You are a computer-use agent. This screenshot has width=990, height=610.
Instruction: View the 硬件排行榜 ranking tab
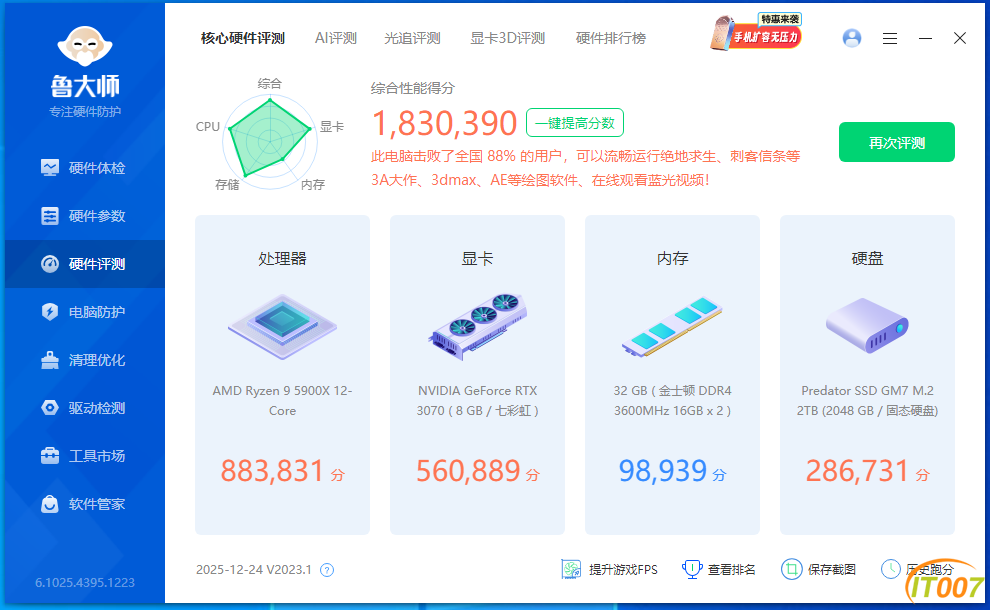[610, 38]
